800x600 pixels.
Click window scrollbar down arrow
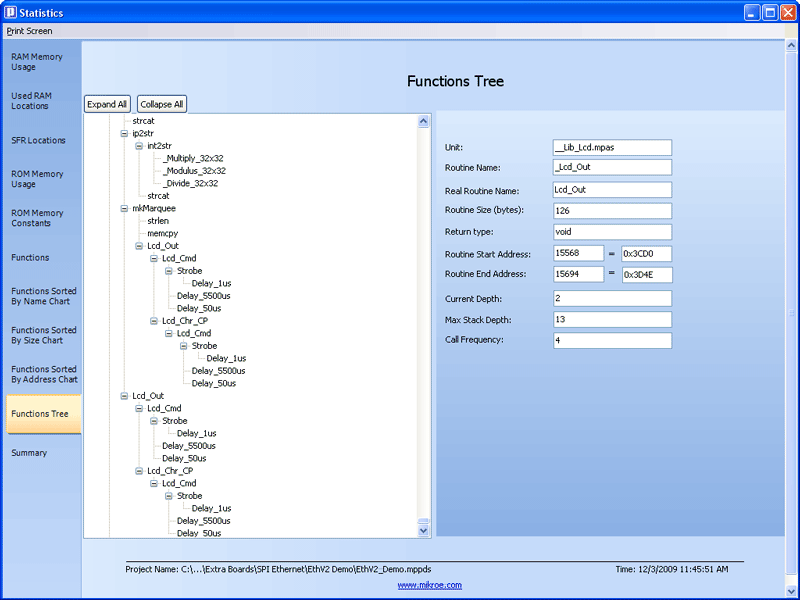click(x=791, y=591)
